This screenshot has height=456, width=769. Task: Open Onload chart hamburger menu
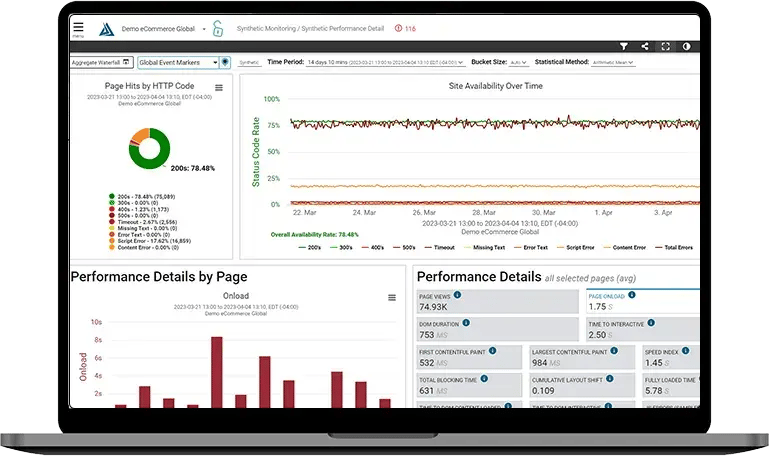click(x=392, y=298)
